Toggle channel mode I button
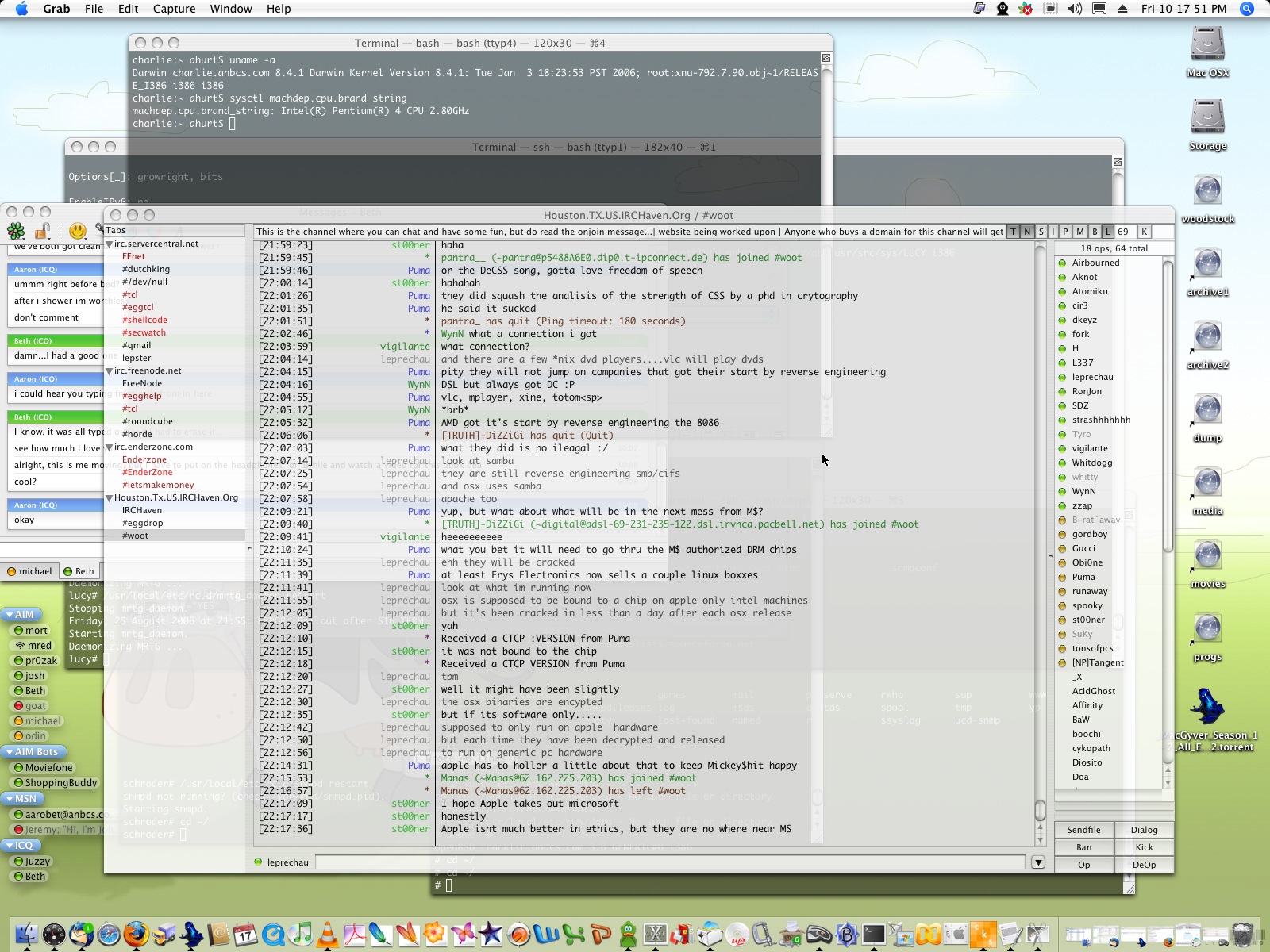The height and width of the screenshot is (952, 1270). coord(1053,232)
